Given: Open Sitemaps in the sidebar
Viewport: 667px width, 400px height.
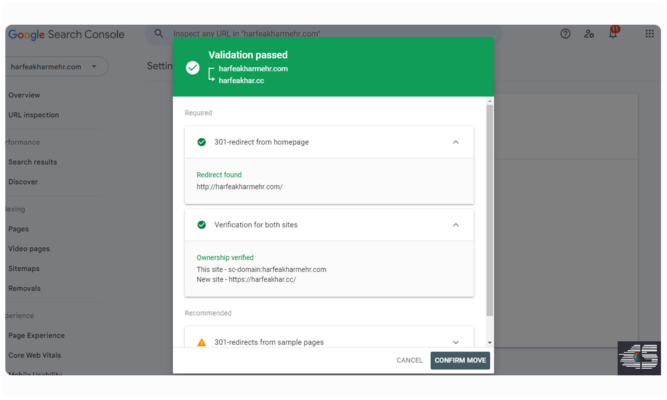Looking at the screenshot, I should point(24,269).
